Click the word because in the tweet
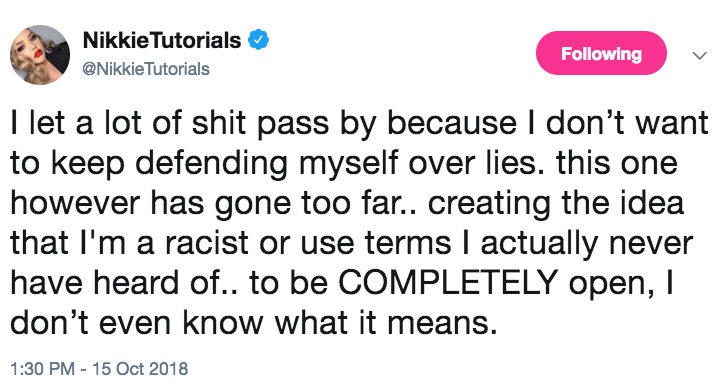The width and height of the screenshot is (727, 391). 452,123
